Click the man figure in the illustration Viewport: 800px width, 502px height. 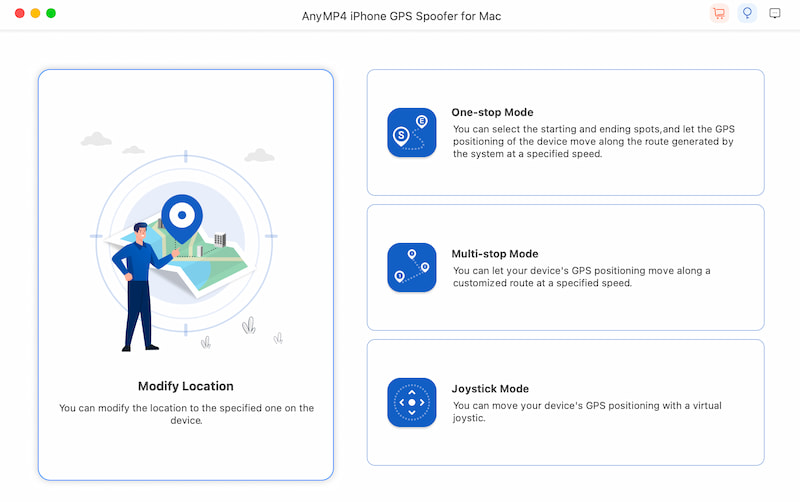coord(142,285)
